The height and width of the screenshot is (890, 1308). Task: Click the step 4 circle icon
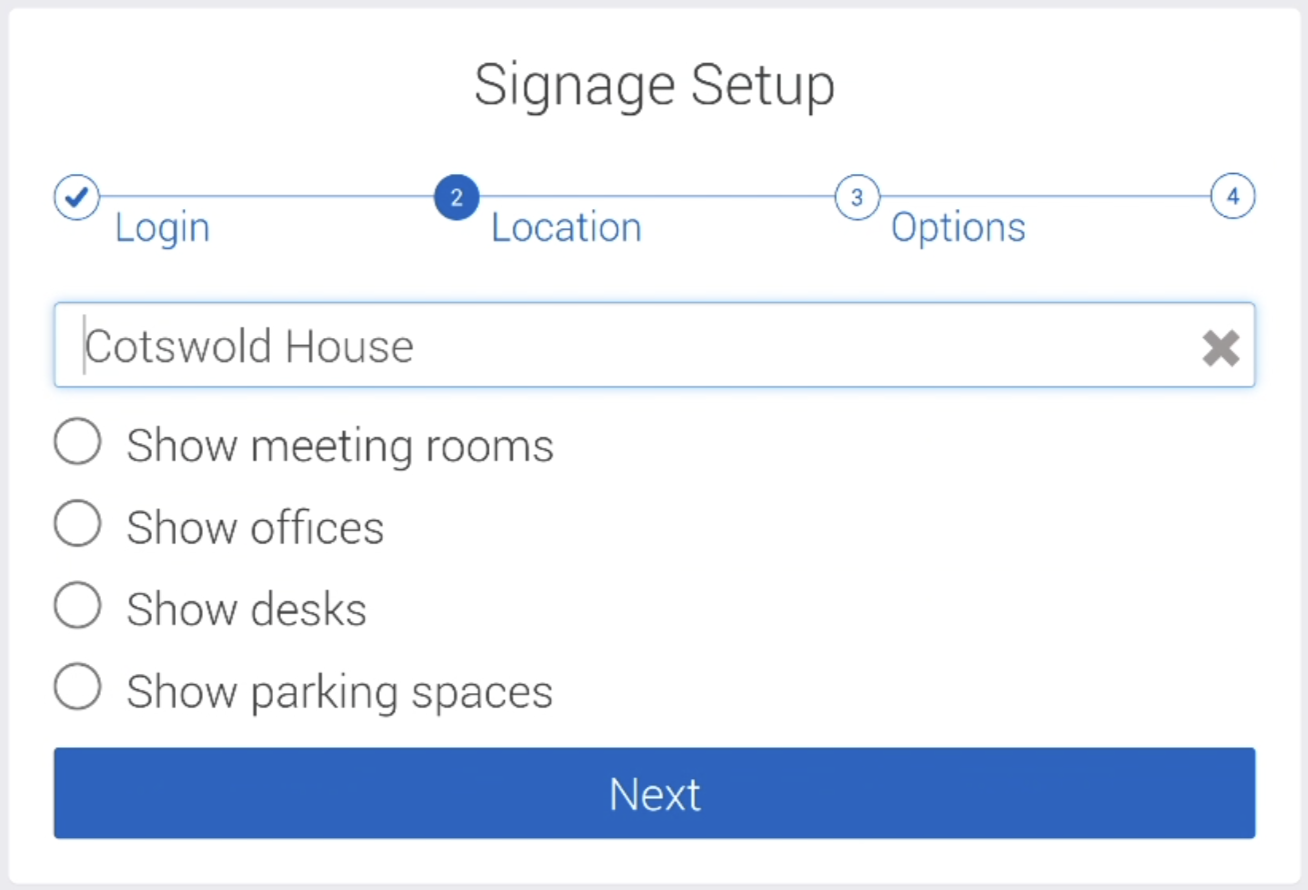[x=1232, y=197]
